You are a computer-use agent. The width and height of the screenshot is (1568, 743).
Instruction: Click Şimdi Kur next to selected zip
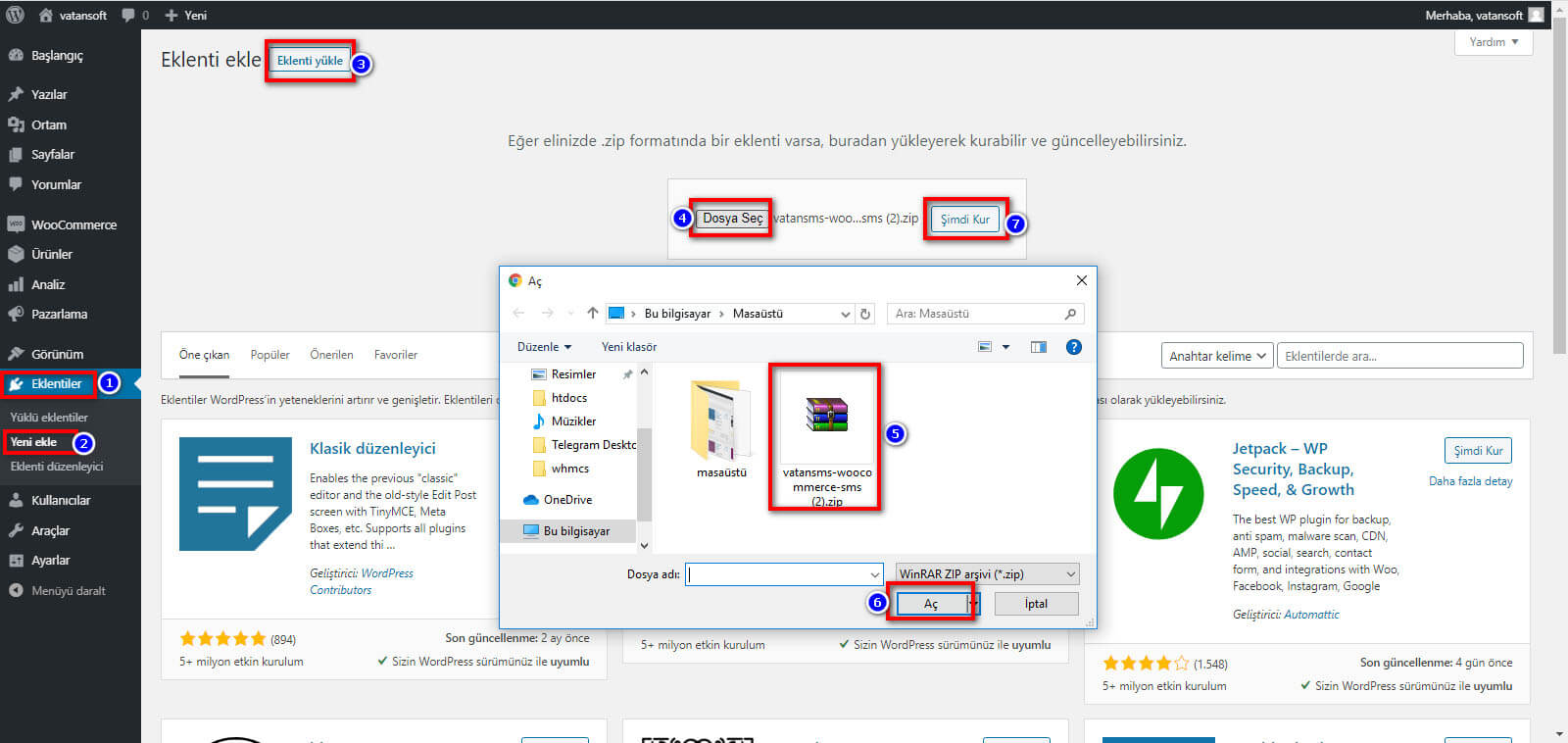965,220
